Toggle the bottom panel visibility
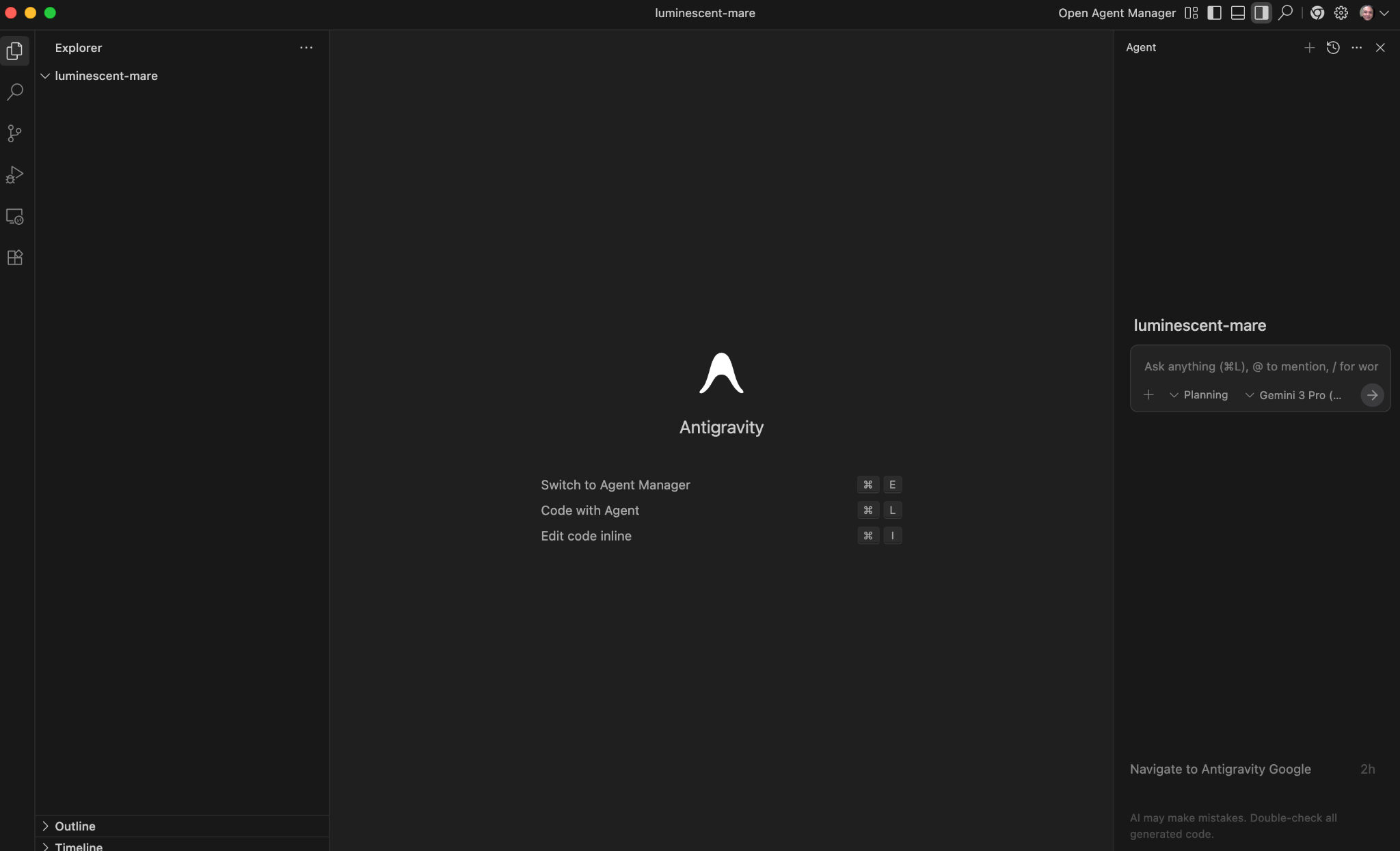The width and height of the screenshot is (1400, 851). (x=1237, y=13)
